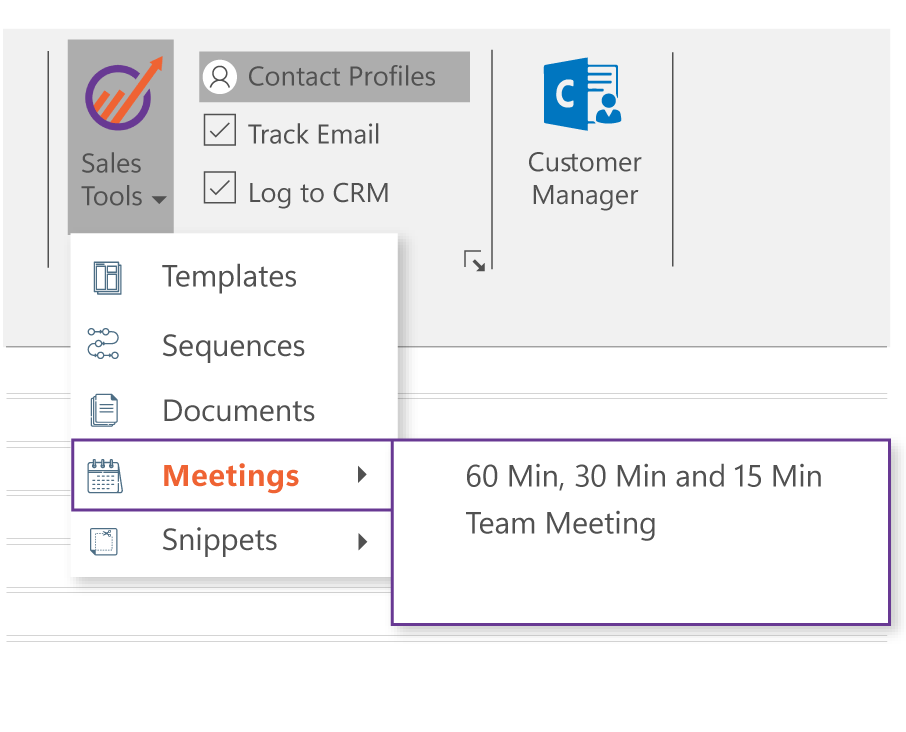Screen dimensions: 906x732
Task: Expand the Sales Tools dropdown arrow
Action: pyautogui.click(x=159, y=199)
